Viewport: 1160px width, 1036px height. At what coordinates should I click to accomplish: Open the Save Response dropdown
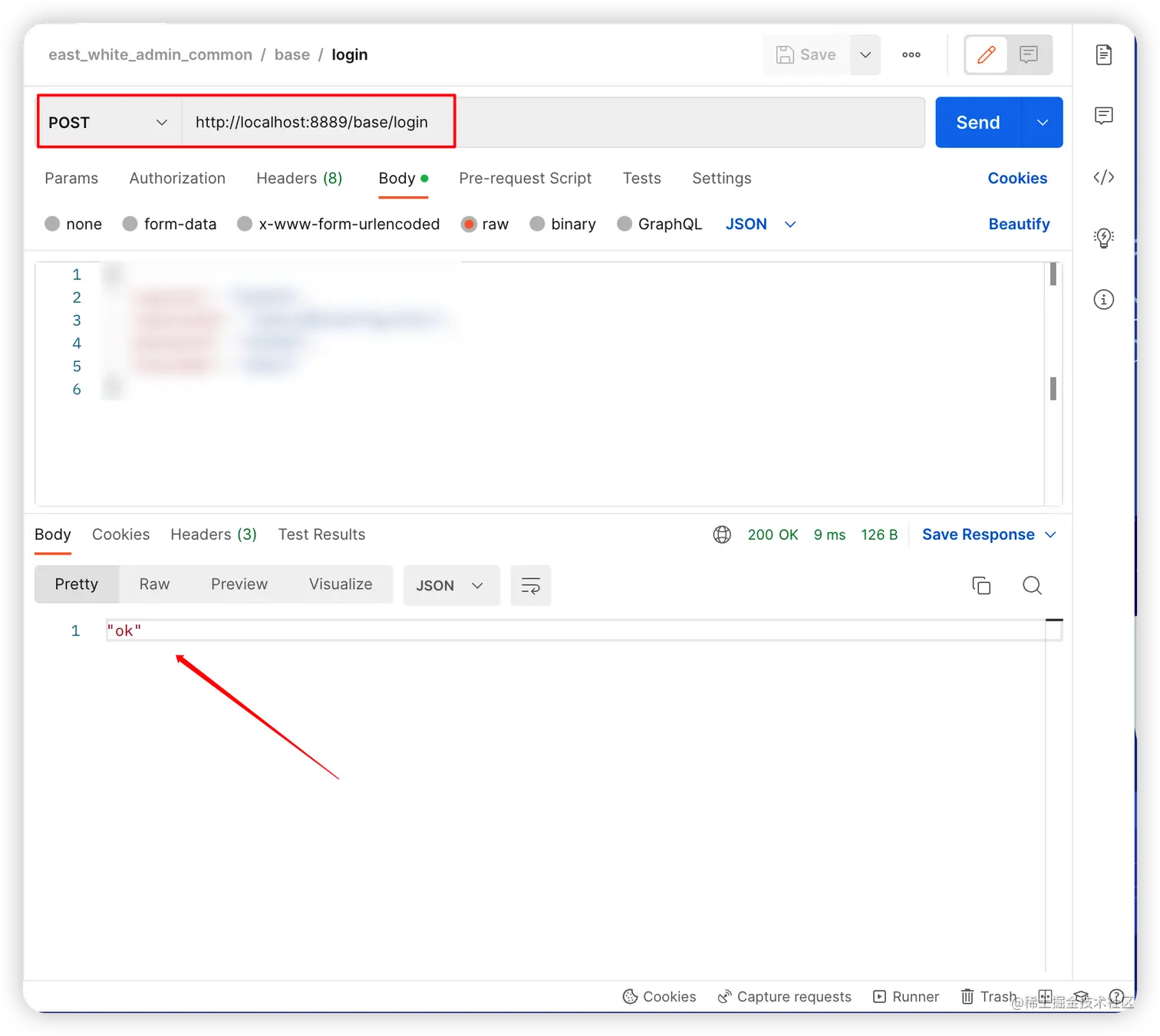[x=989, y=534]
